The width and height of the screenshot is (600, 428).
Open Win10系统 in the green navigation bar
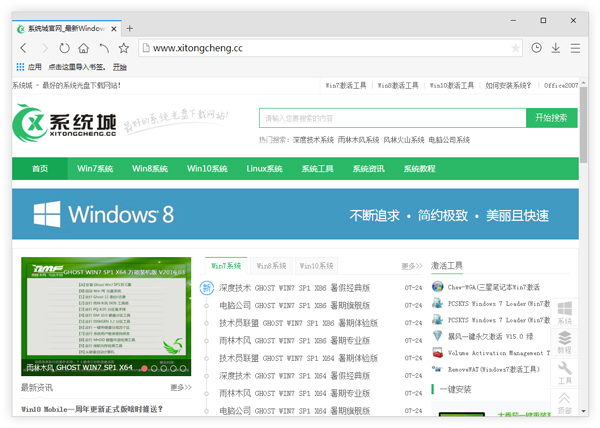pos(207,169)
